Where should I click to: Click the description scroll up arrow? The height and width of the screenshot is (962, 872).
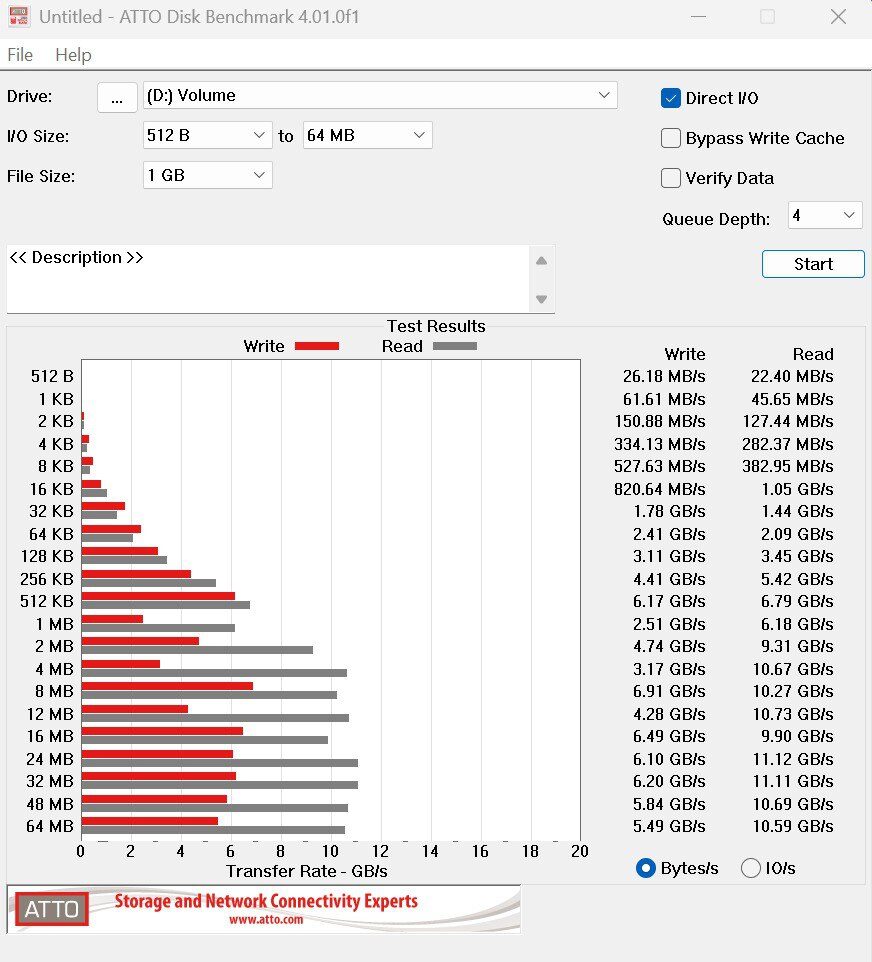pyautogui.click(x=541, y=261)
